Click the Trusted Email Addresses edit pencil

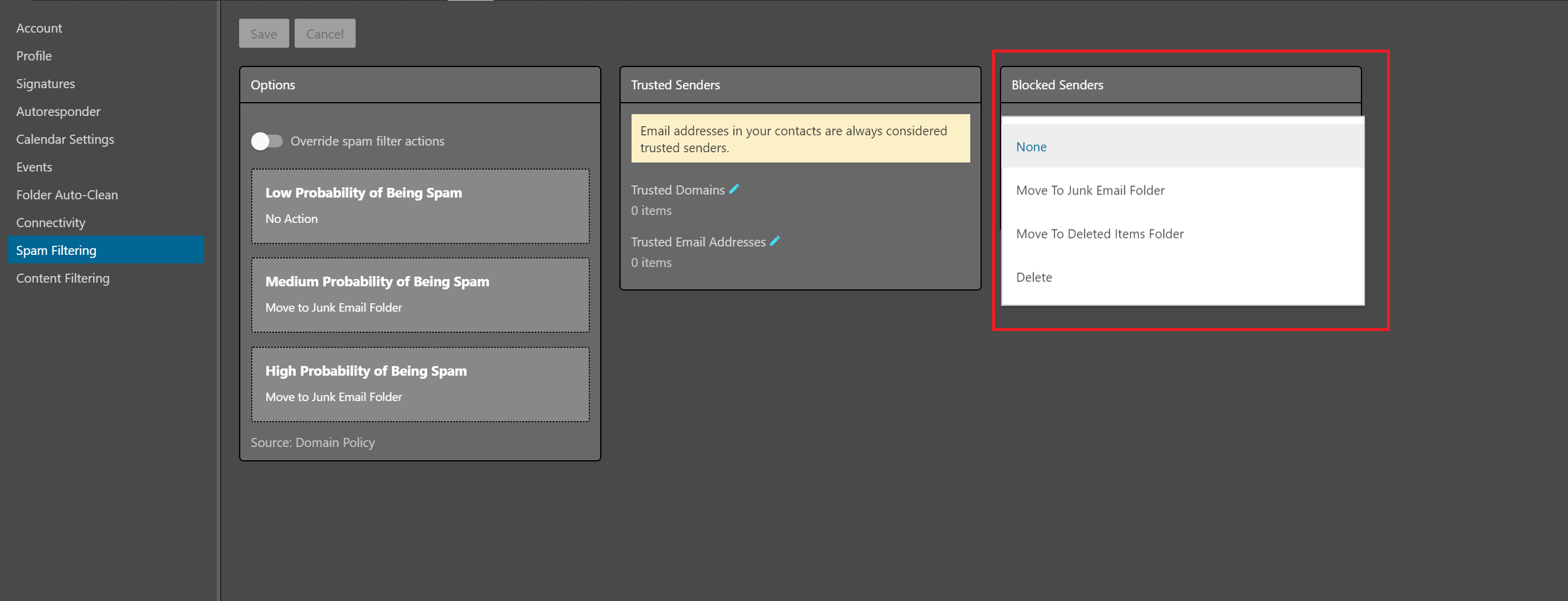pyautogui.click(x=775, y=241)
